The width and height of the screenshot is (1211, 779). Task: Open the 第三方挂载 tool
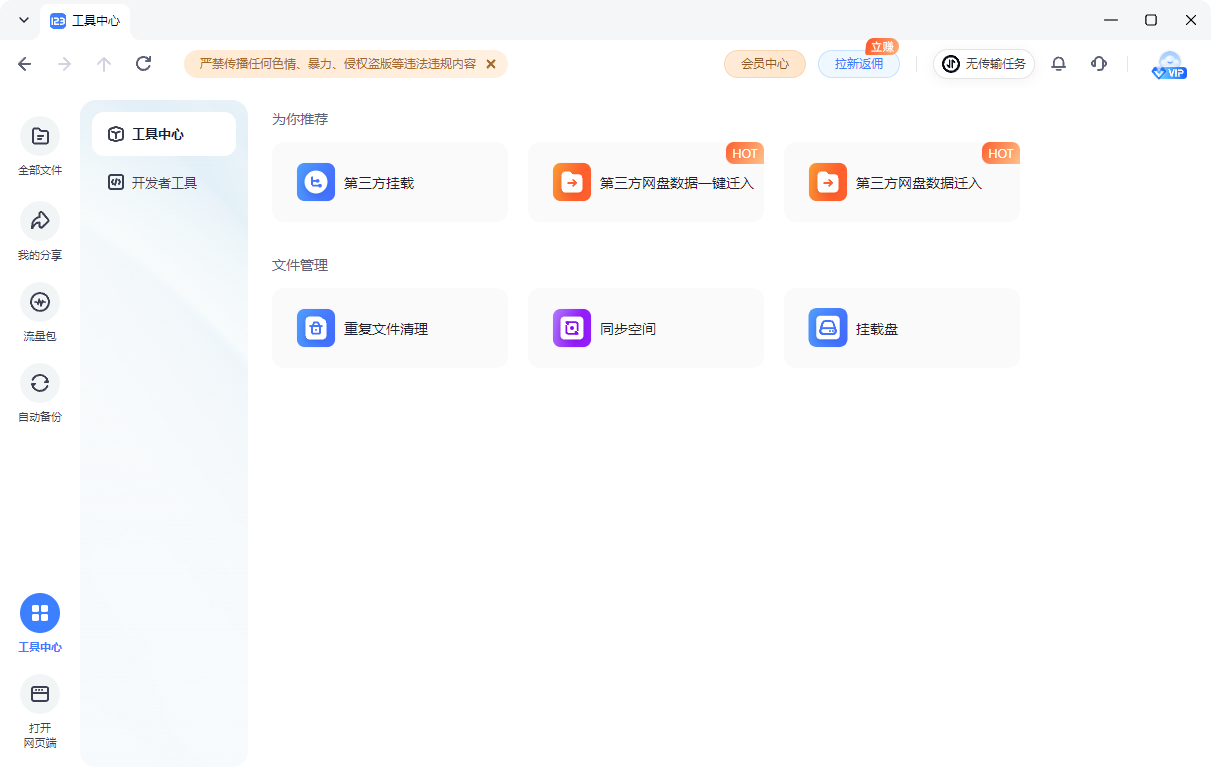tap(390, 182)
